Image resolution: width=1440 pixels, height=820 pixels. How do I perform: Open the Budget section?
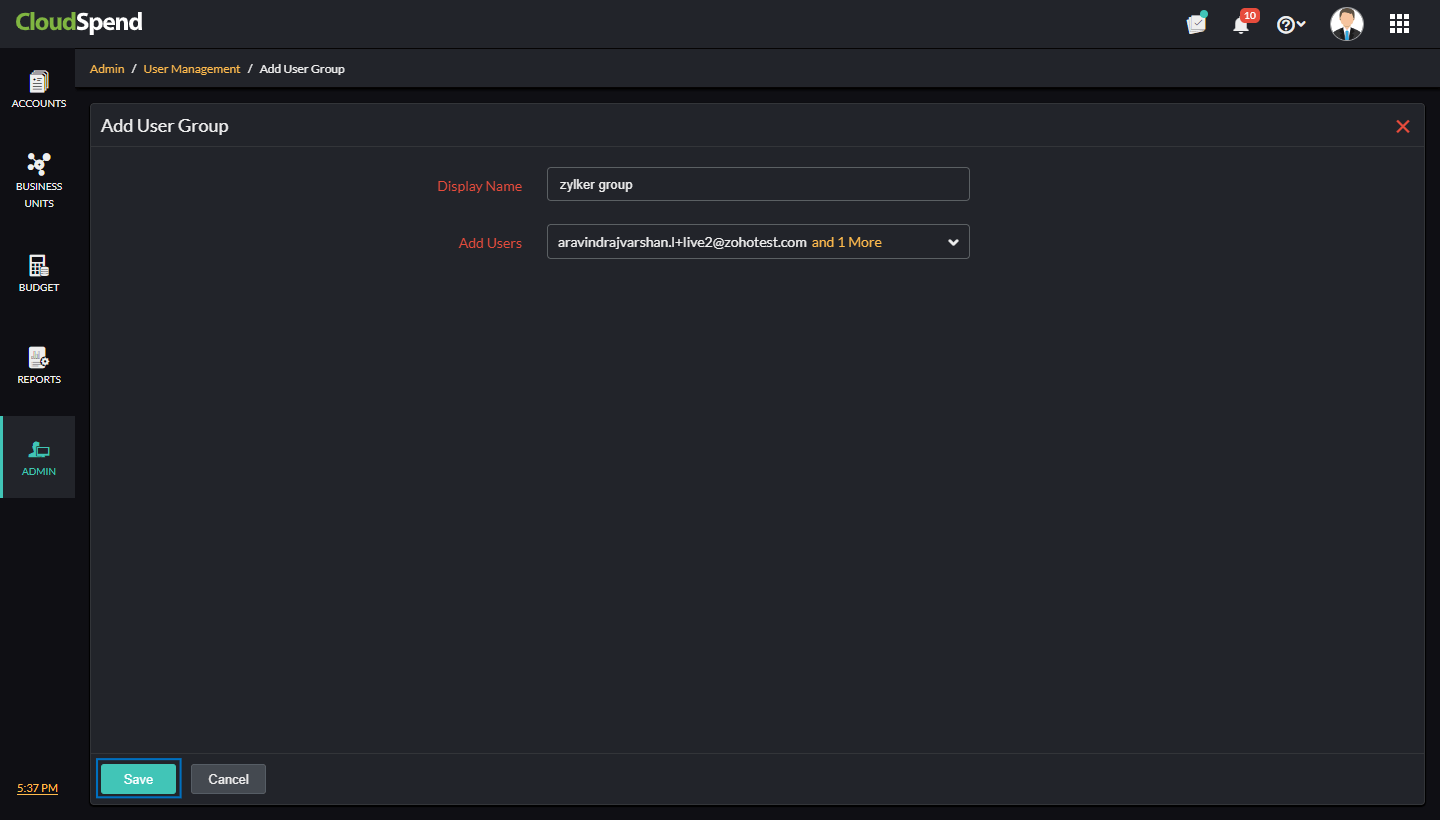[x=38, y=272]
